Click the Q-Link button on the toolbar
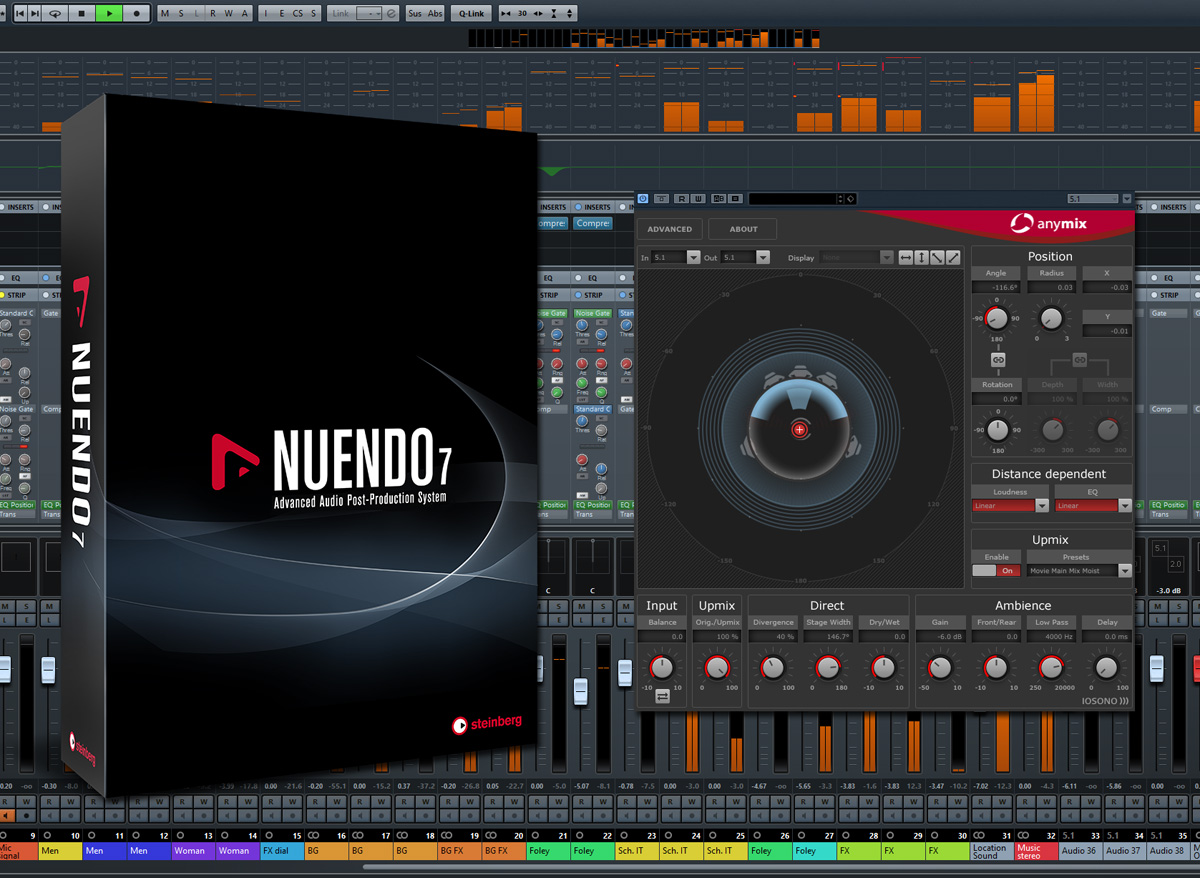 (x=470, y=13)
